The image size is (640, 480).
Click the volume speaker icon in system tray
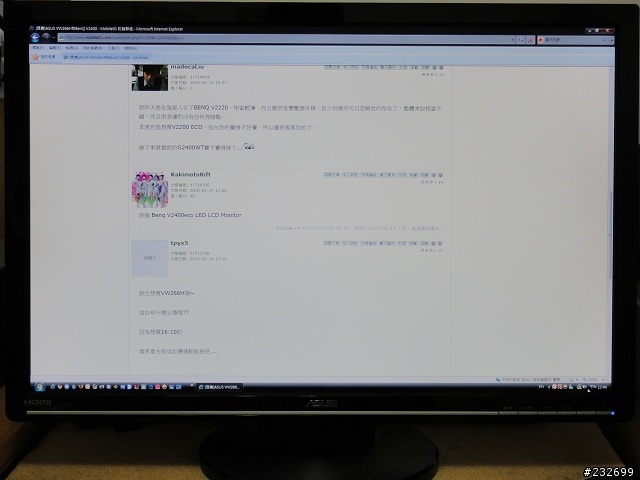(x=584, y=387)
